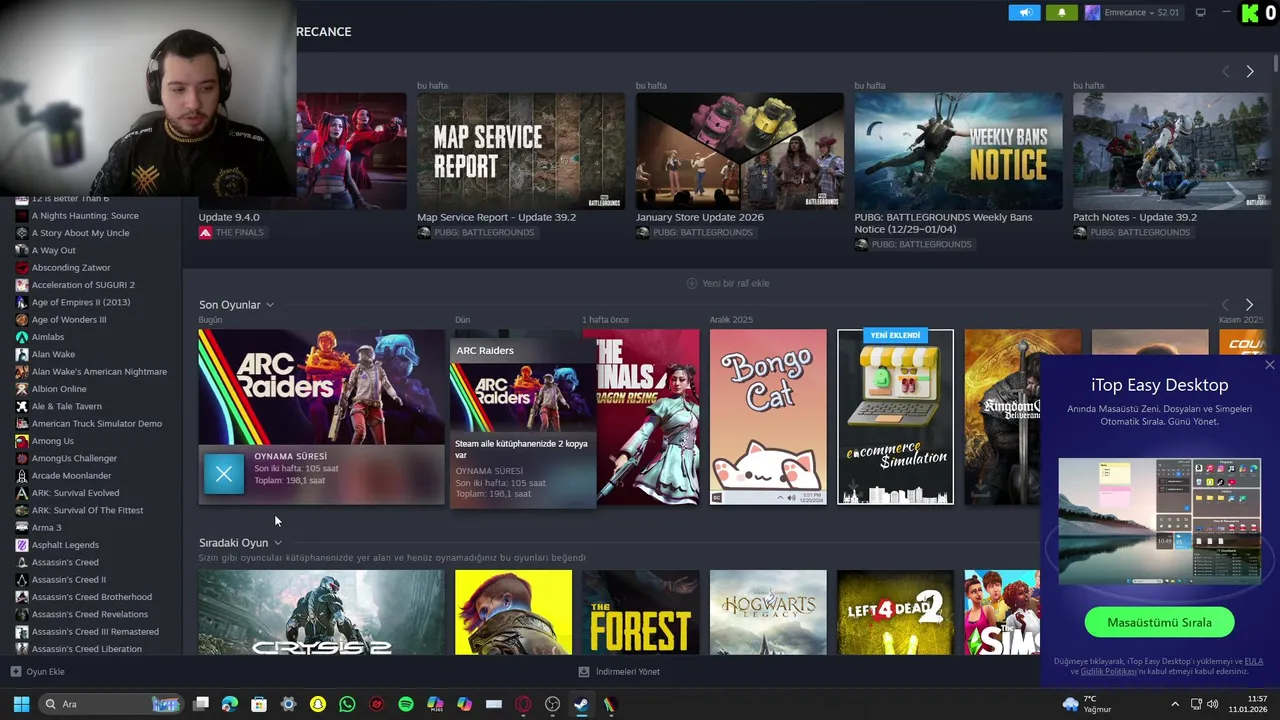The image size is (1280, 720).
Task: Open Opera browser from taskbar
Action: click(523, 704)
